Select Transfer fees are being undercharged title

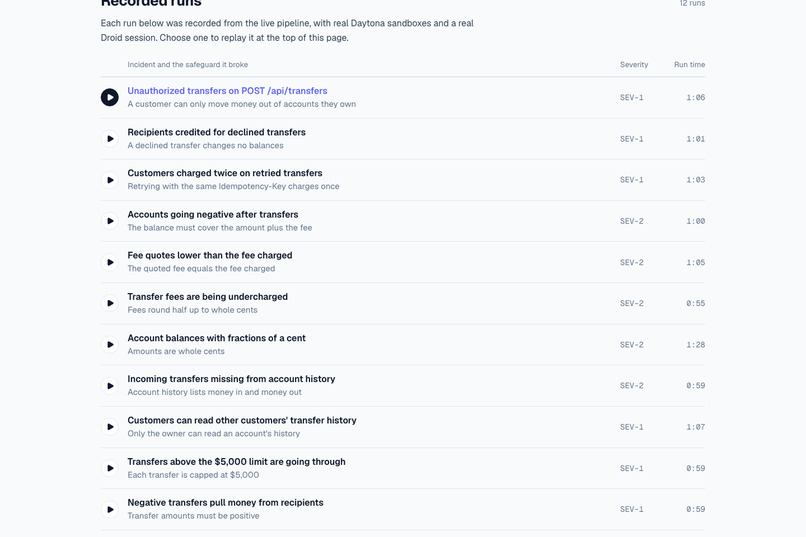coord(208,297)
